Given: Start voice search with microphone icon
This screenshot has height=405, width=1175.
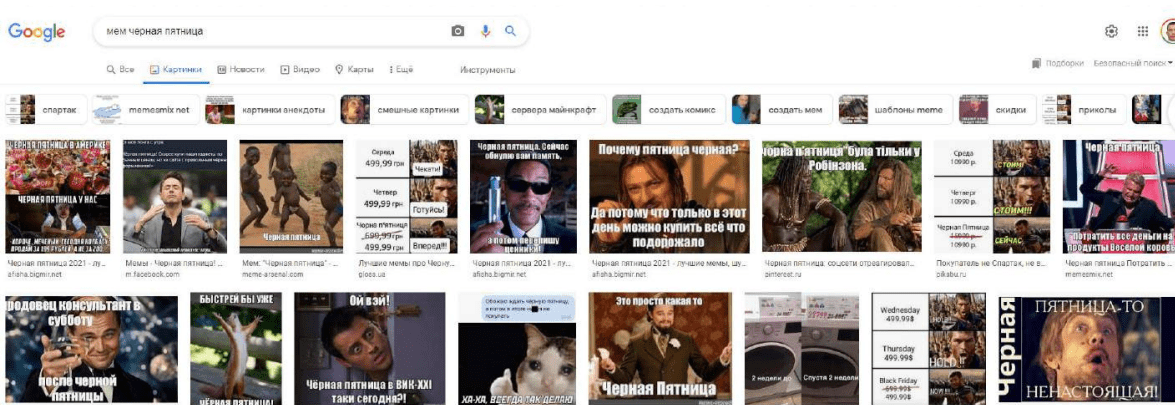Looking at the screenshot, I should 485,31.
